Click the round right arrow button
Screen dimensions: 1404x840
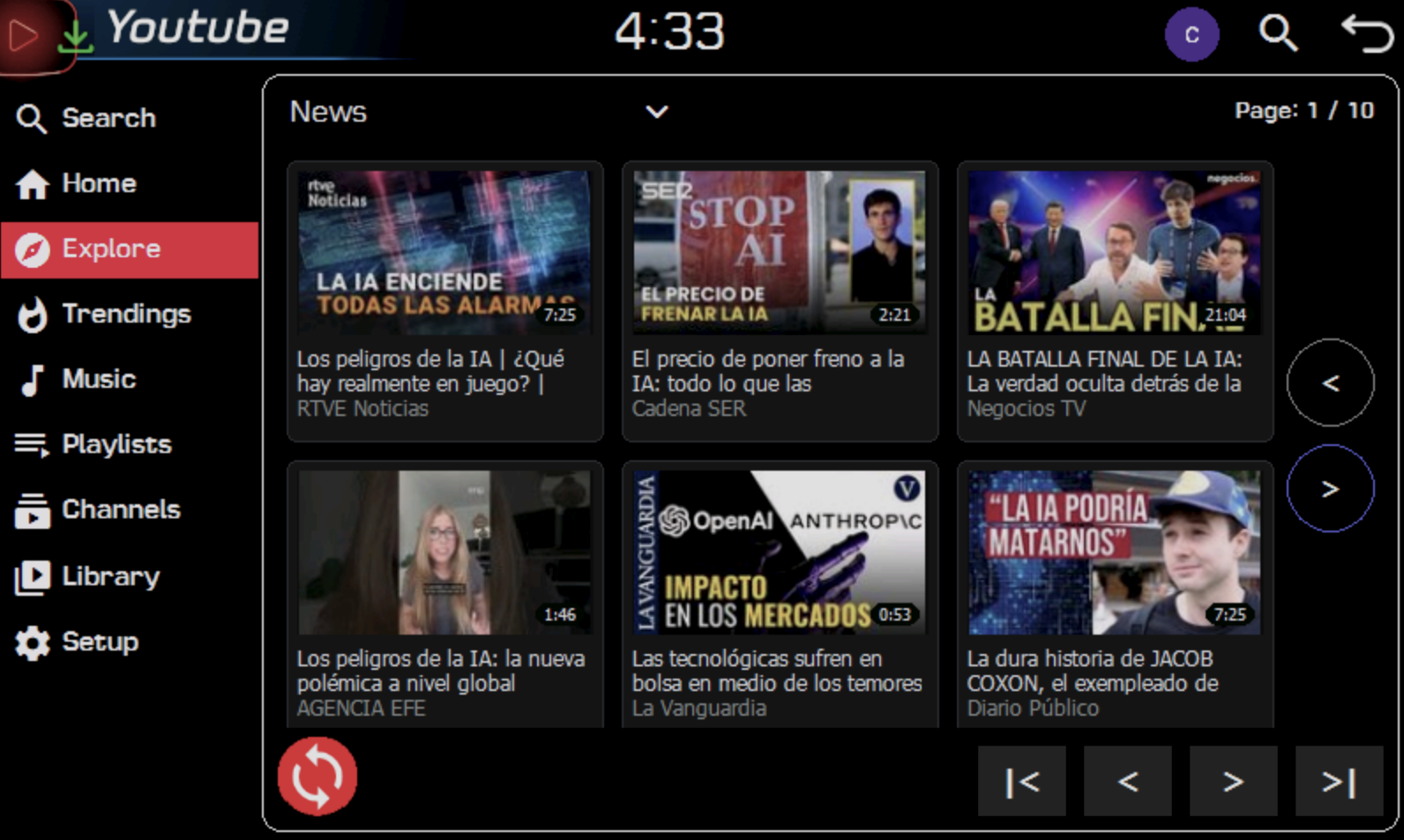[x=1330, y=488]
